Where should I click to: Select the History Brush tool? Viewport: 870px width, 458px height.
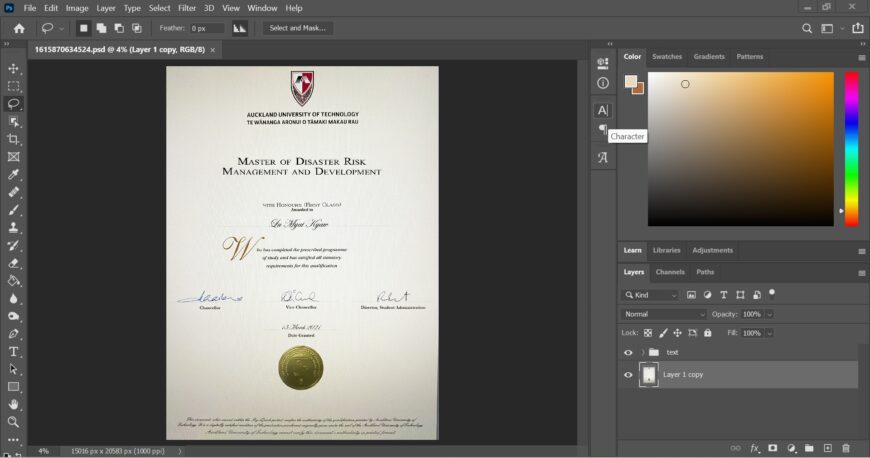tap(13, 245)
